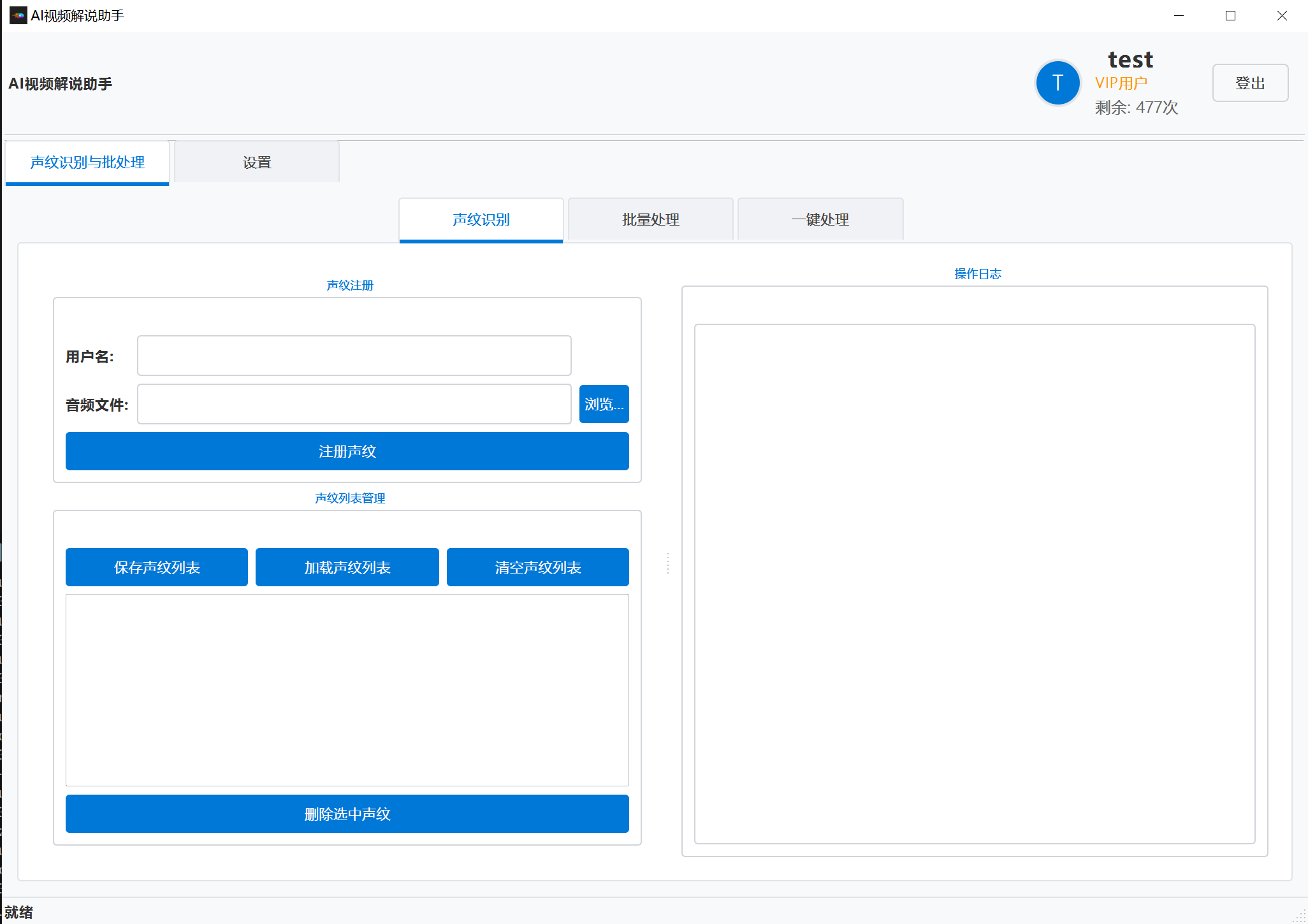Click inside the 操作日志 log area
The width and height of the screenshot is (1308, 924).
(975, 584)
